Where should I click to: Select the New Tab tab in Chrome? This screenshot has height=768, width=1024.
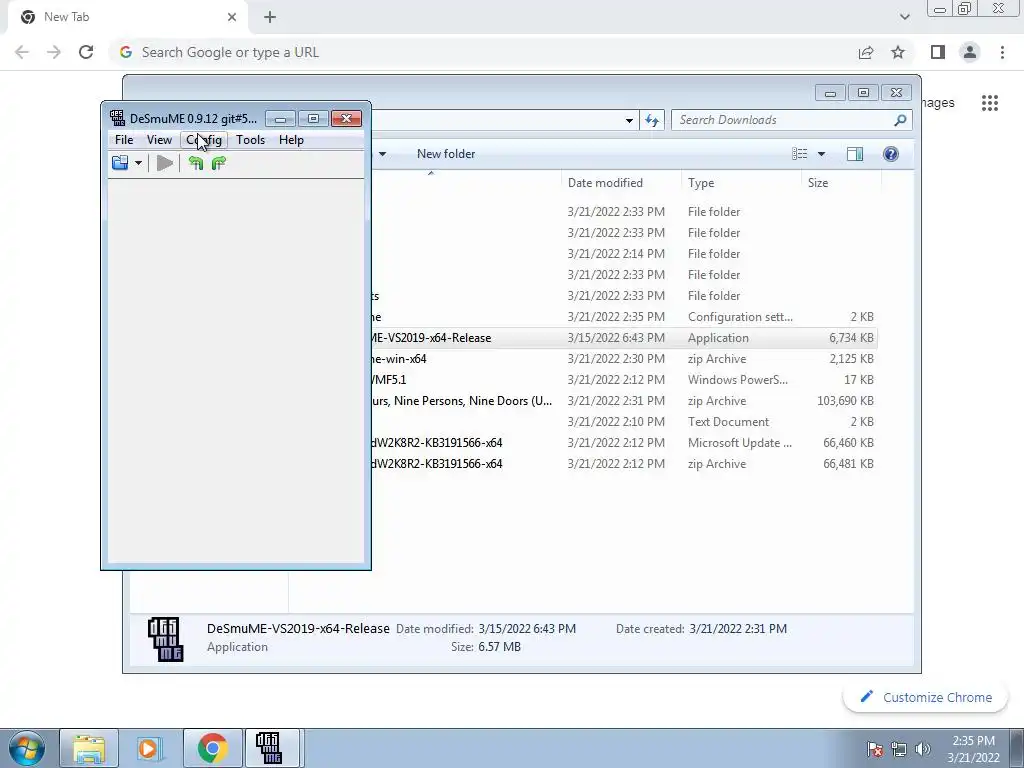click(127, 17)
